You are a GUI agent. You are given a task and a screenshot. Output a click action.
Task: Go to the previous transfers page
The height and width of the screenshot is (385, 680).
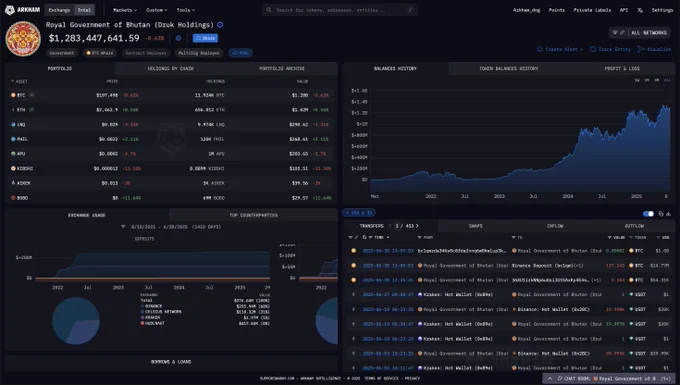click(390, 226)
